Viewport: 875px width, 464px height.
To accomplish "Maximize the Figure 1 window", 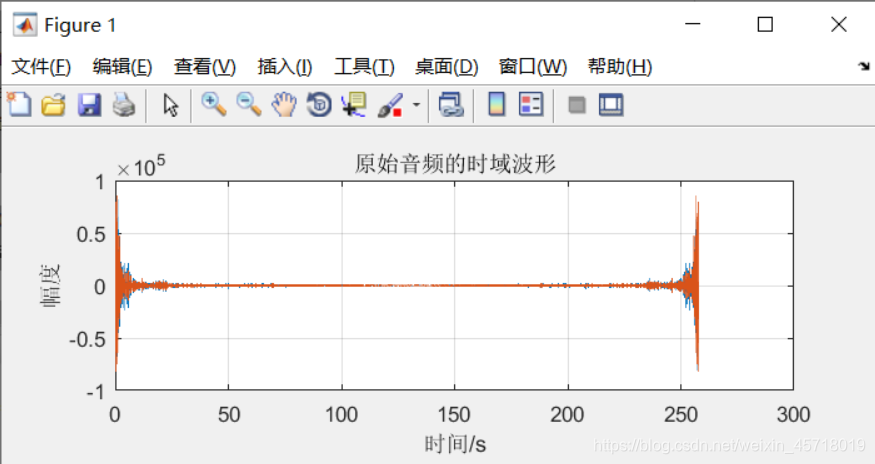I will 765,24.
